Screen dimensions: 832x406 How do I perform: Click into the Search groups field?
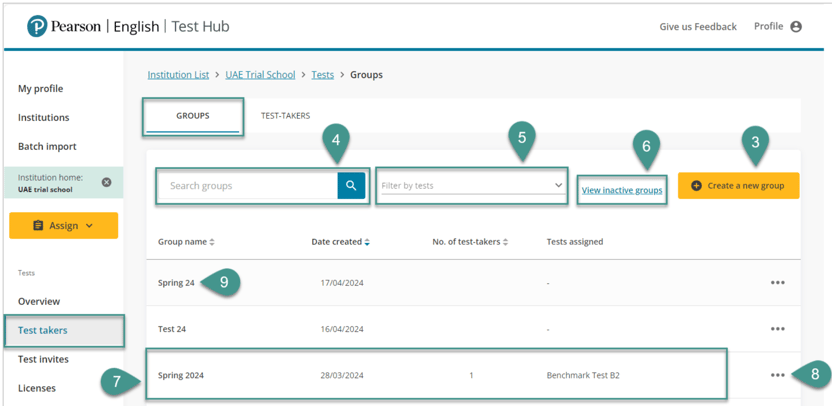(x=248, y=186)
